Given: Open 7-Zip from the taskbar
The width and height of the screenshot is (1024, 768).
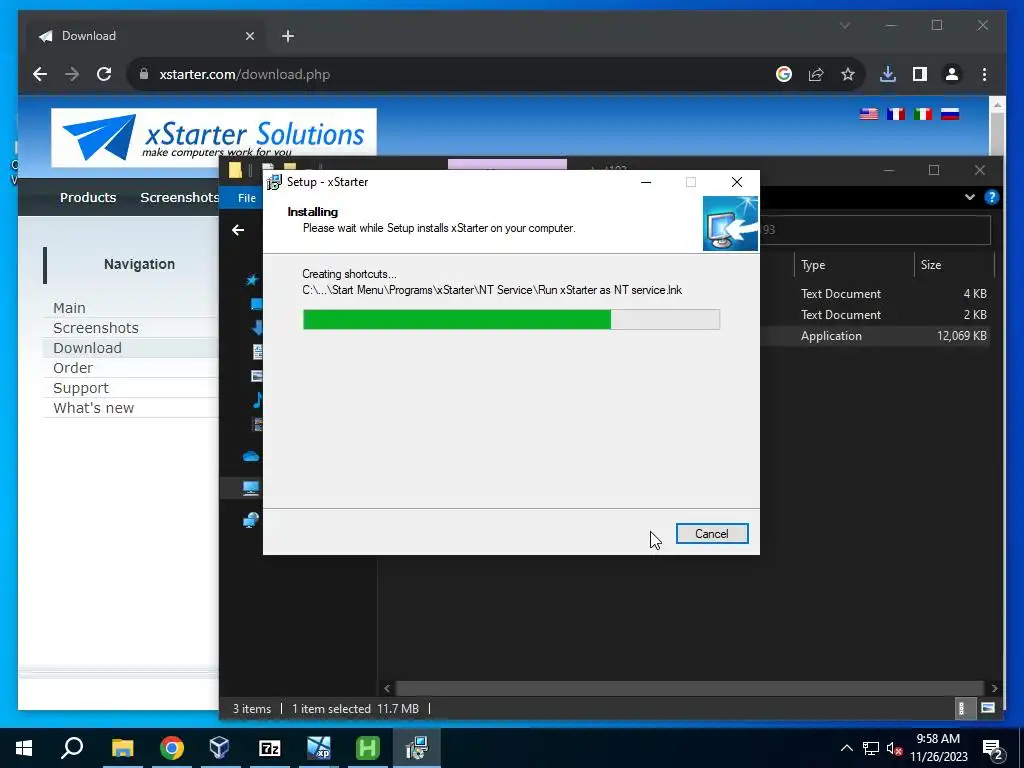Looking at the screenshot, I should click(270, 748).
